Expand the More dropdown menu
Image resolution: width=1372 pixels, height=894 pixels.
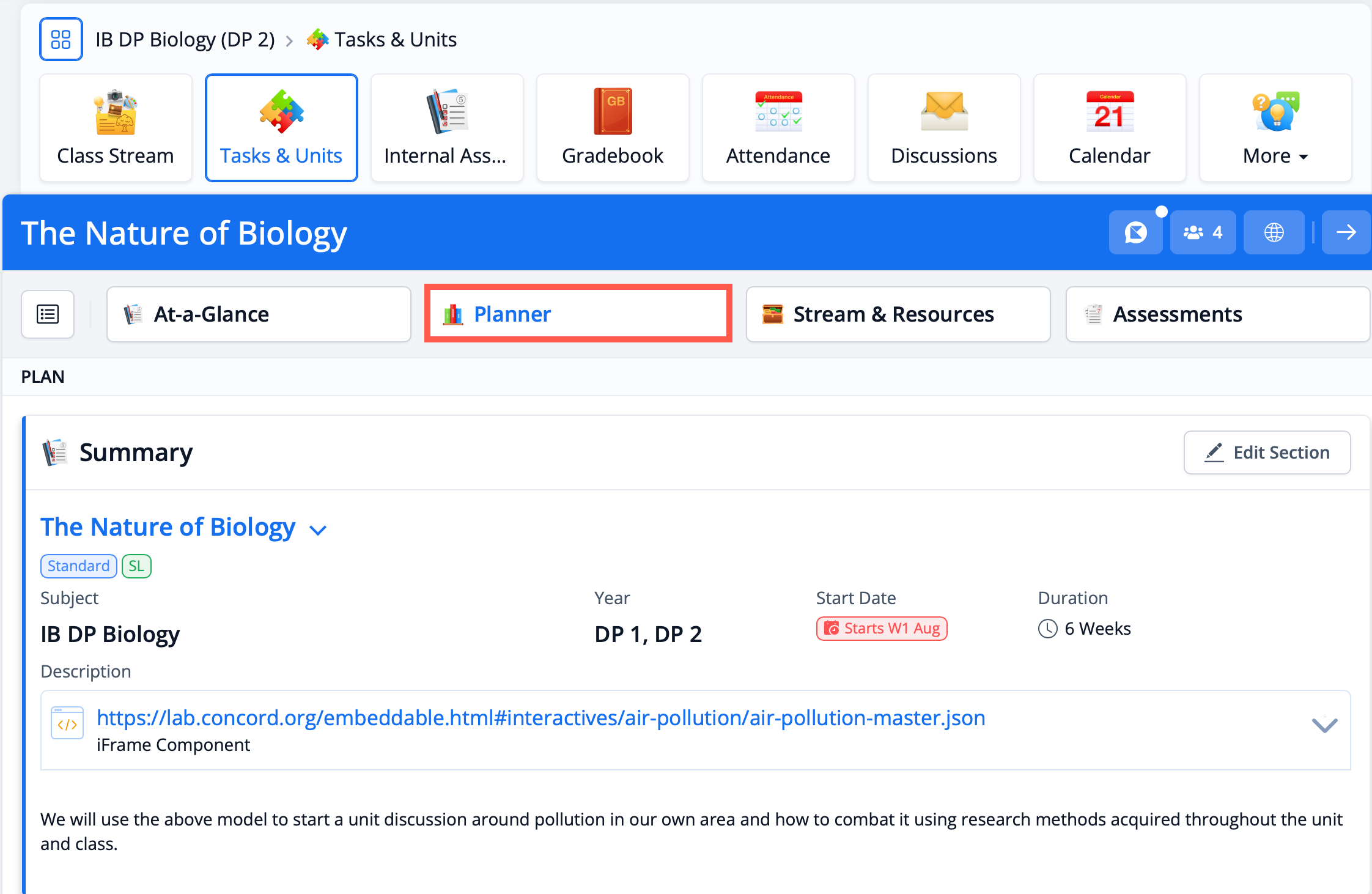pyautogui.click(x=1275, y=128)
